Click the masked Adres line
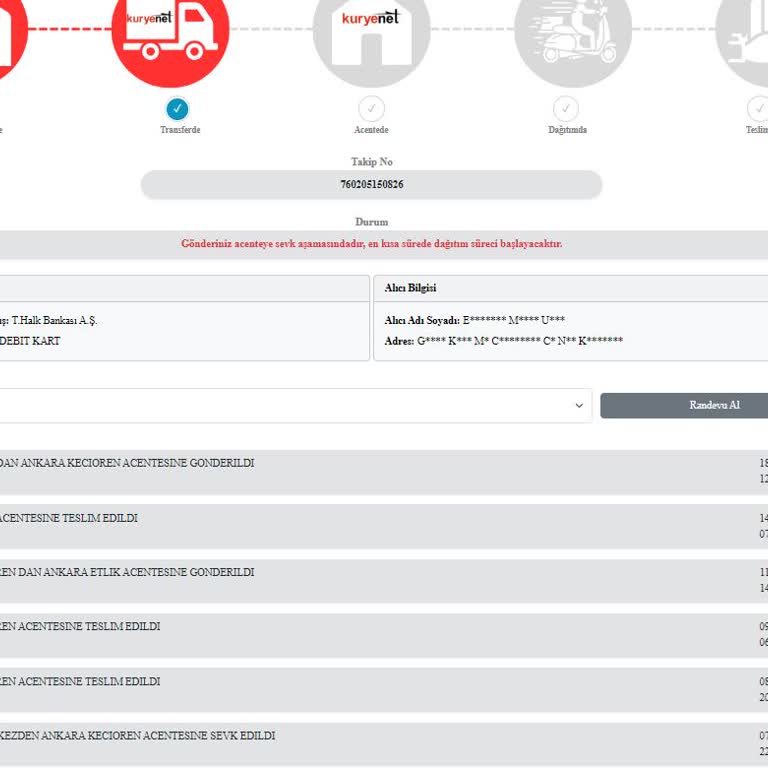Screen dimensions: 768x768 click(504, 341)
